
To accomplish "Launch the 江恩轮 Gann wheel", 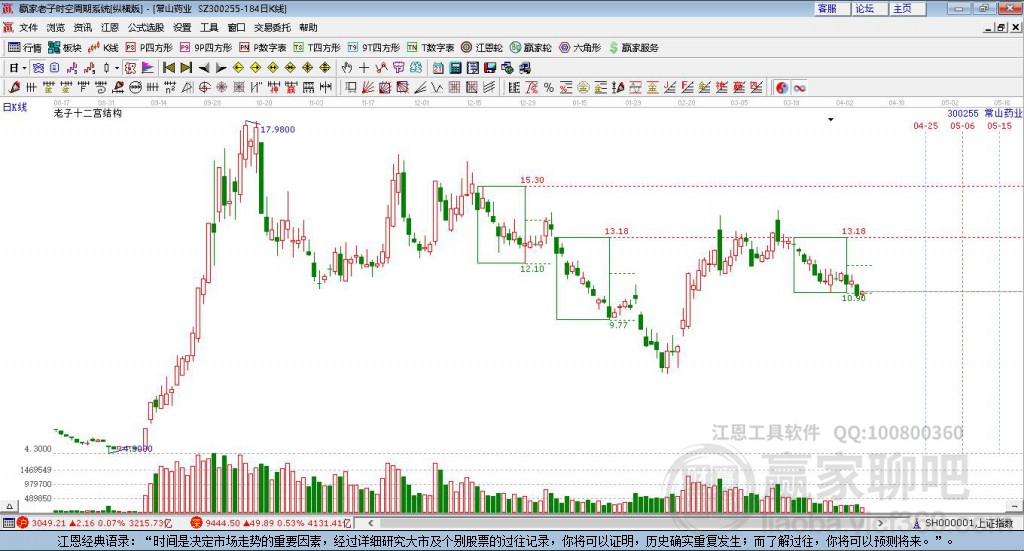I will 482,48.
